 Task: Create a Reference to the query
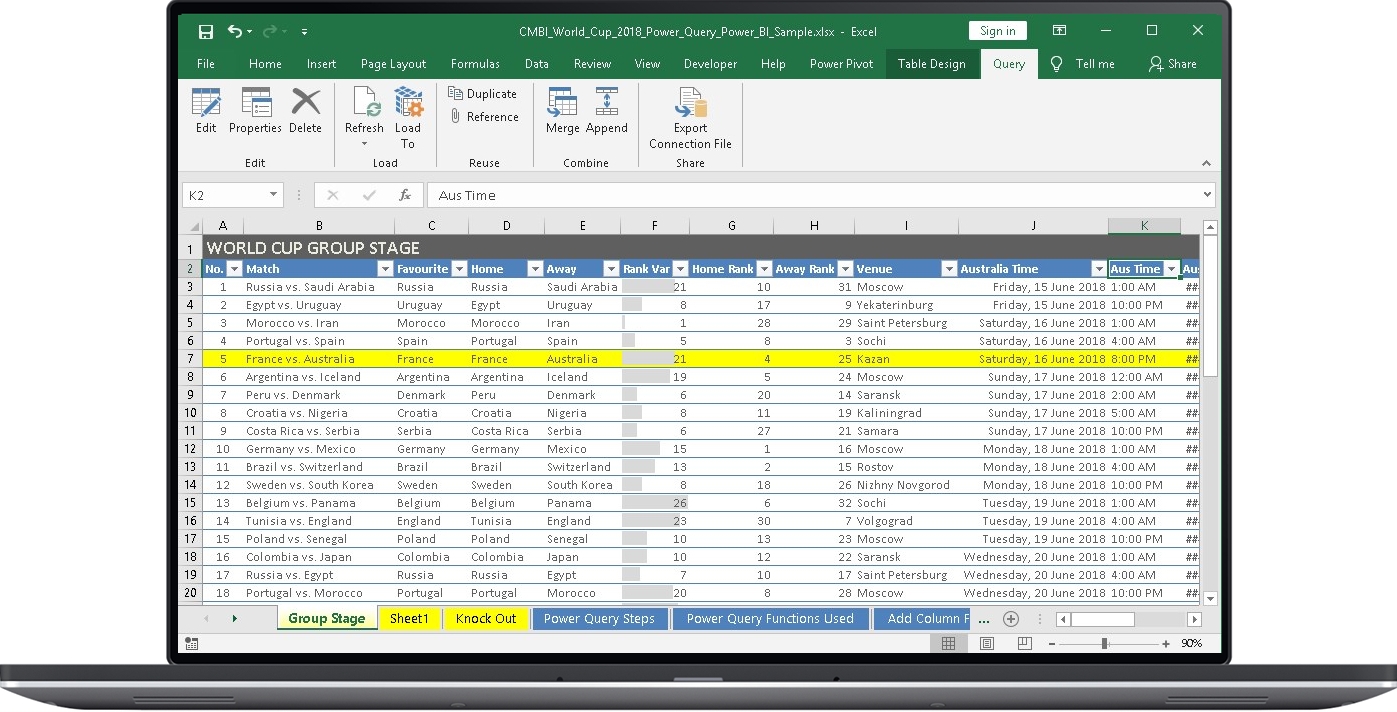483,117
